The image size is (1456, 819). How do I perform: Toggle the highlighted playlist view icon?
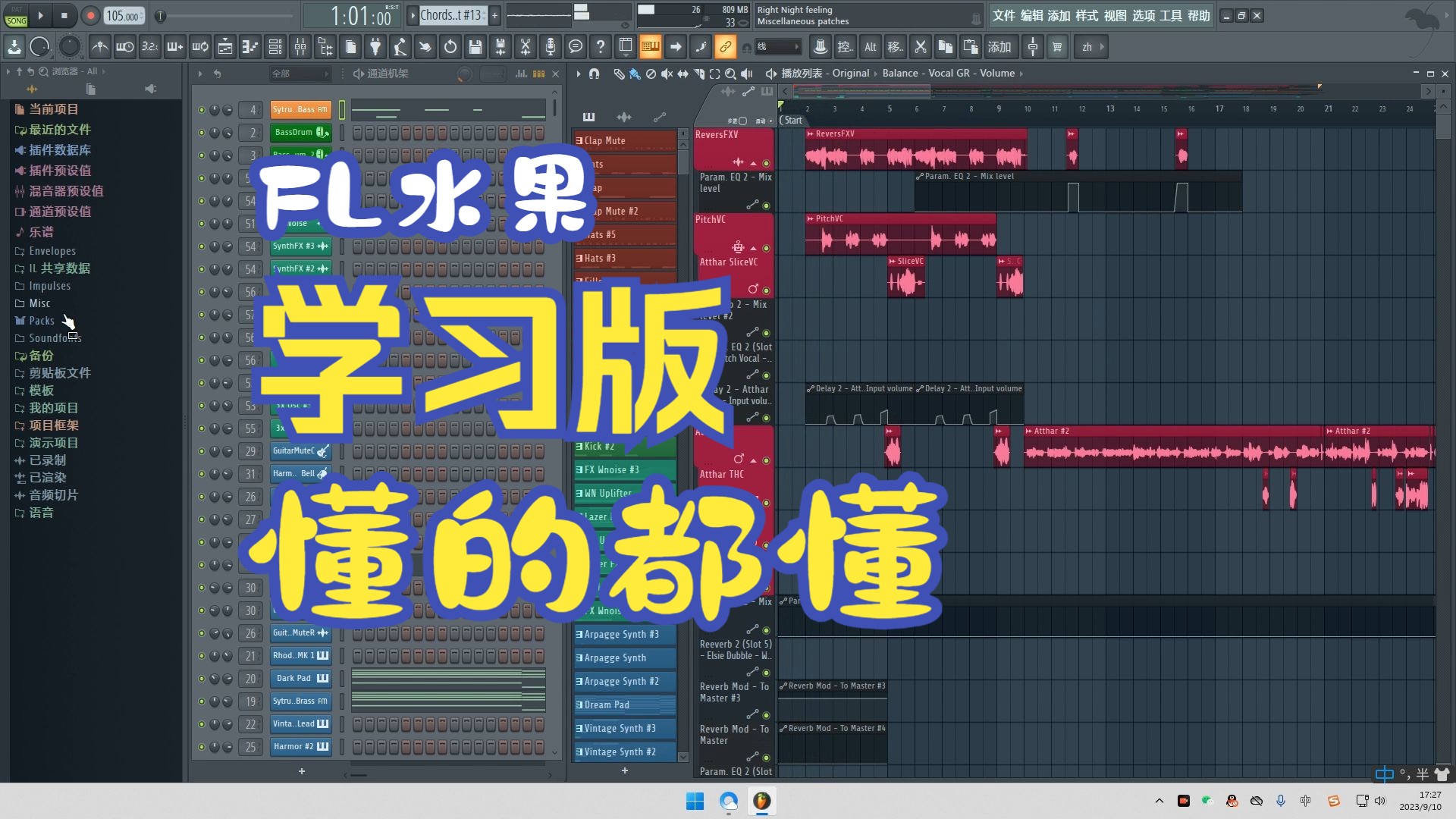650,47
